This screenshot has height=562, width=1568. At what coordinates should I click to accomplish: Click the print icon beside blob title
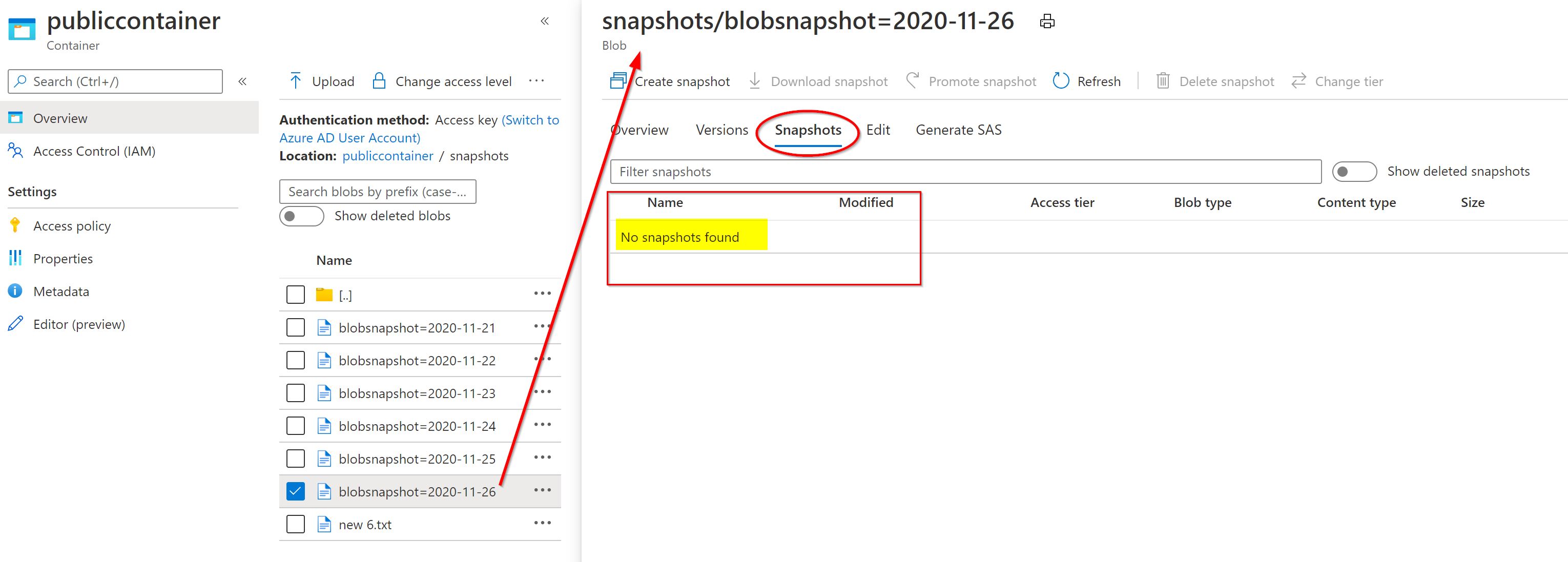point(1047,22)
